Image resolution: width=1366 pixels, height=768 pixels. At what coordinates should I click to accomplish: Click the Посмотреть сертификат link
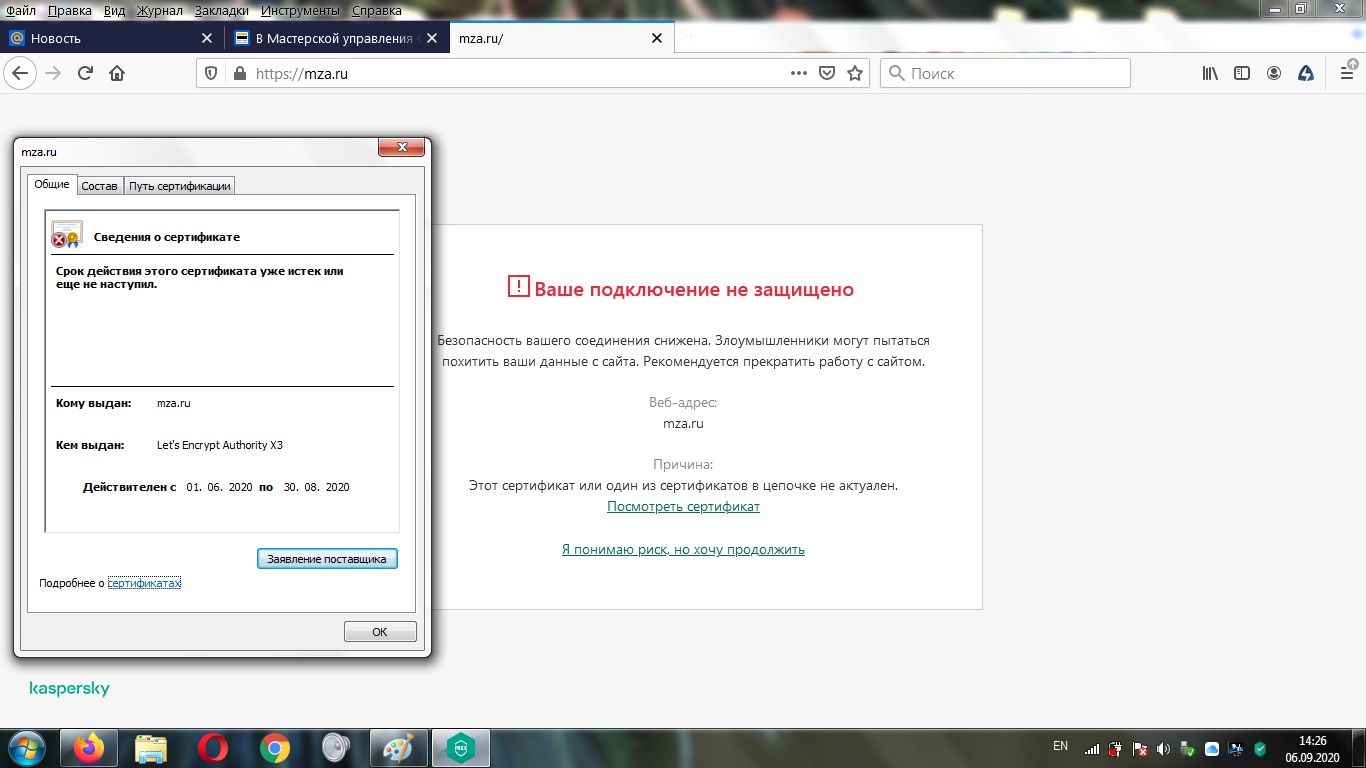click(x=683, y=506)
